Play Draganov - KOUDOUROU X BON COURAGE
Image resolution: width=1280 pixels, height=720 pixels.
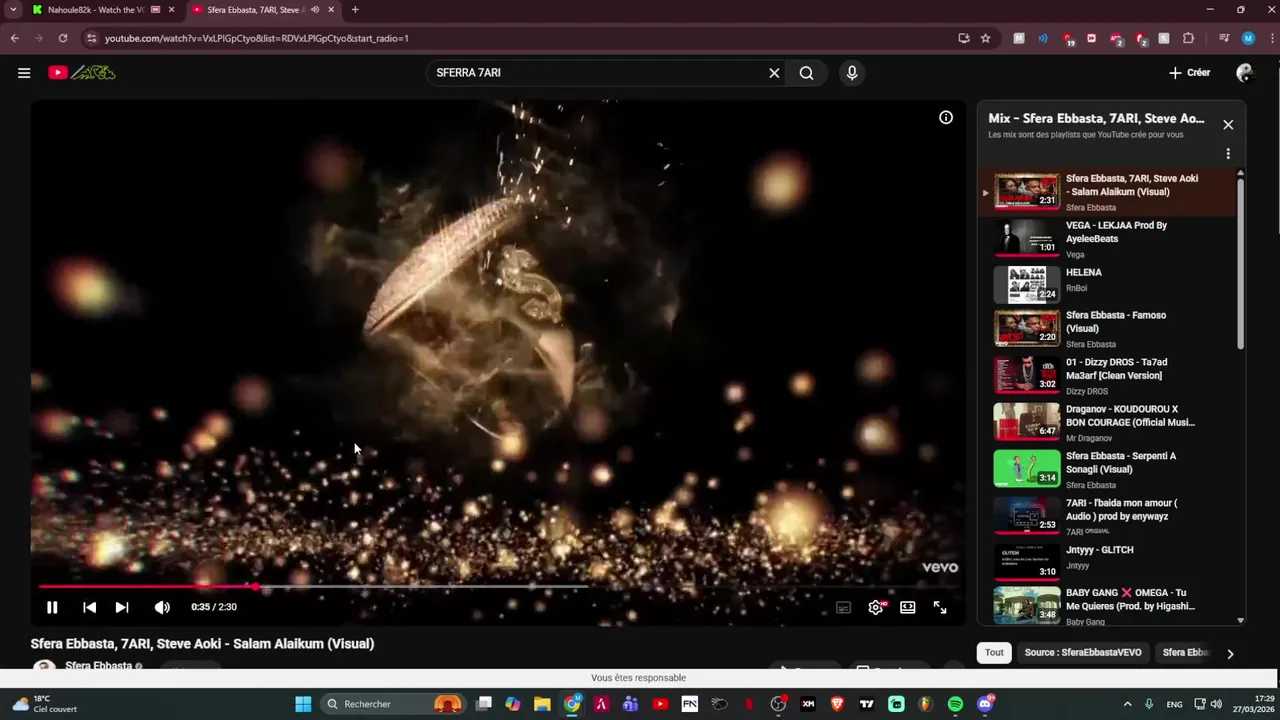coord(1108,423)
